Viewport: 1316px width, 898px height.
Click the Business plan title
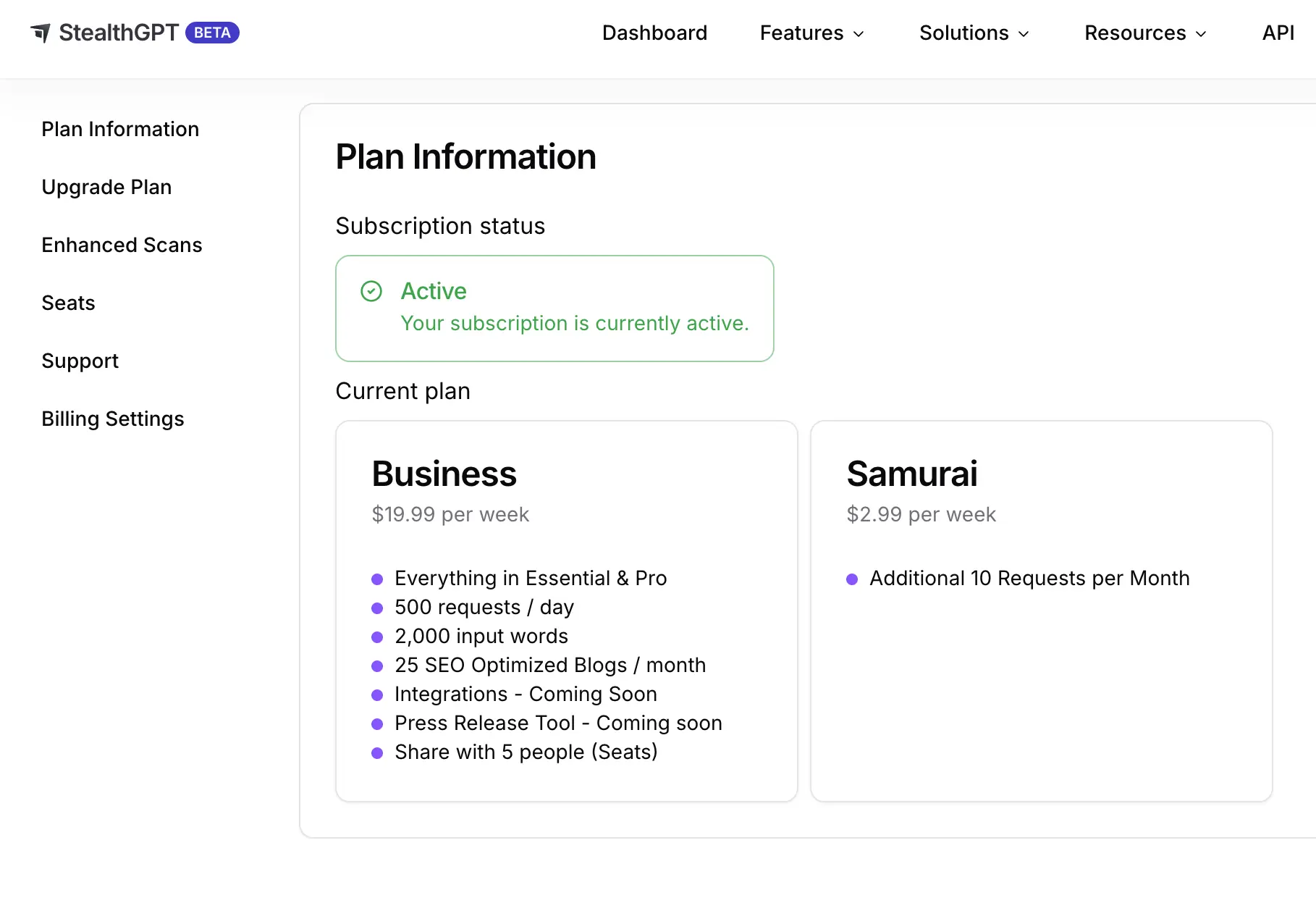click(x=444, y=474)
